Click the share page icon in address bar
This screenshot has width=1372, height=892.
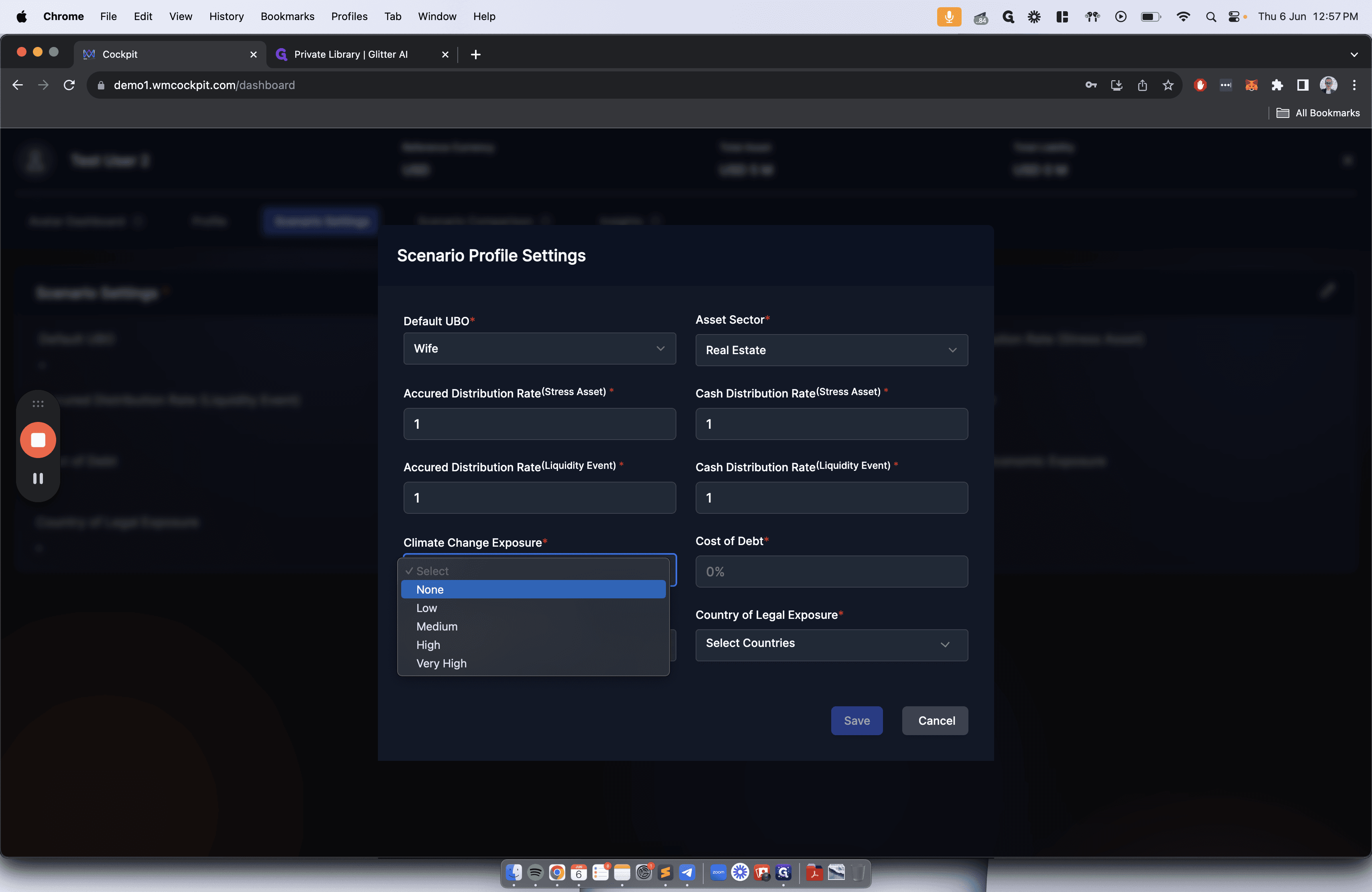pyautogui.click(x=1142, y=85)
